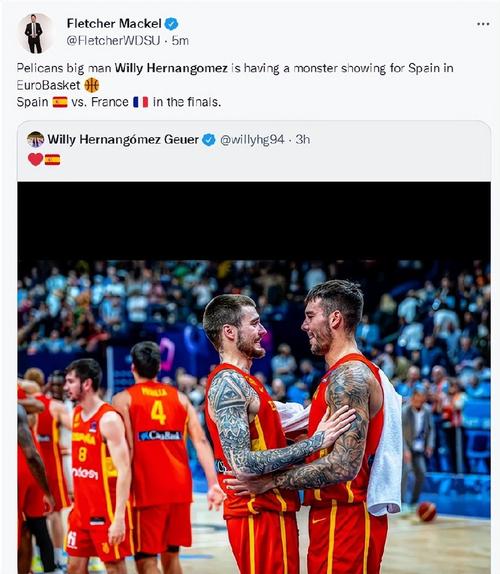Click Fletcher Mackel's blue verified badge
This screenshot has height=574, width=500.
coord(171,24)
